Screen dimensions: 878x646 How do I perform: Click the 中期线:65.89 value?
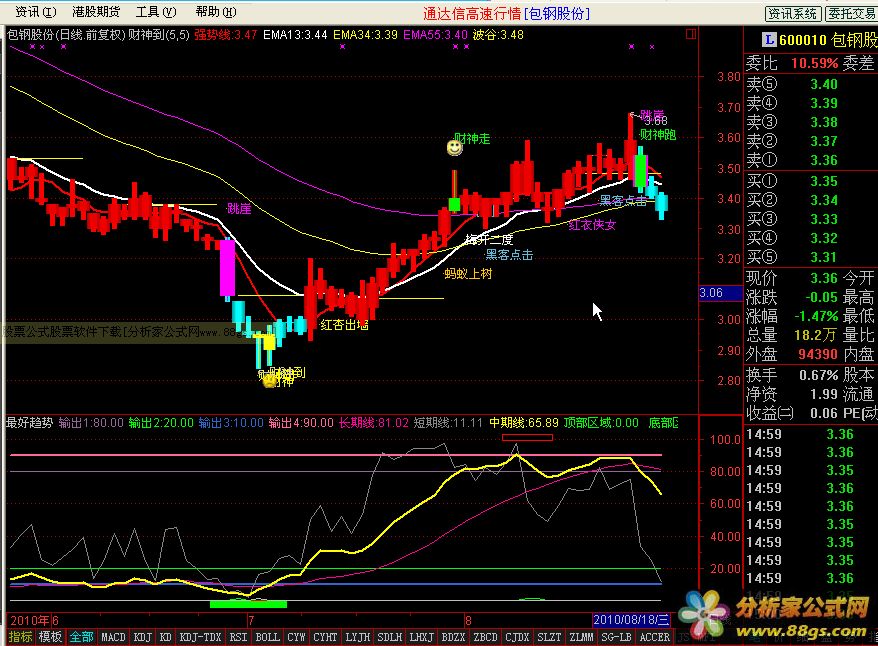[524, 423]
